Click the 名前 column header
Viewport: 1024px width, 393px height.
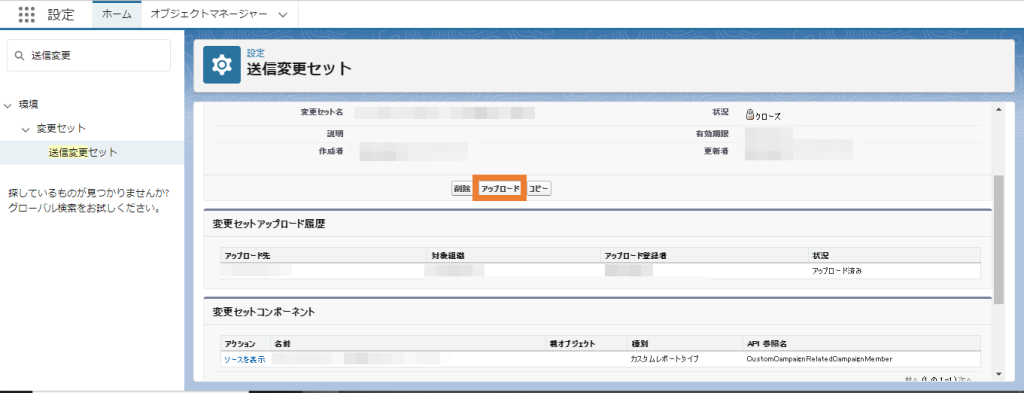pos(282,343)
